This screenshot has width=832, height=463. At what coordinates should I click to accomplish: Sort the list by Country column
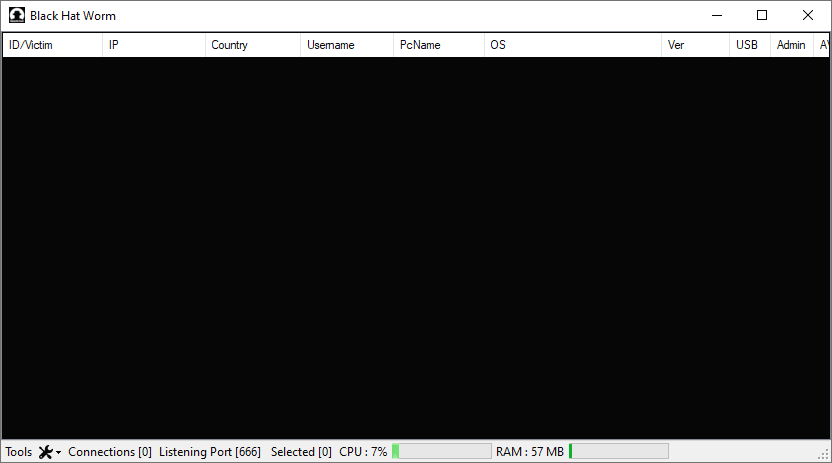[x=252, y=45]
